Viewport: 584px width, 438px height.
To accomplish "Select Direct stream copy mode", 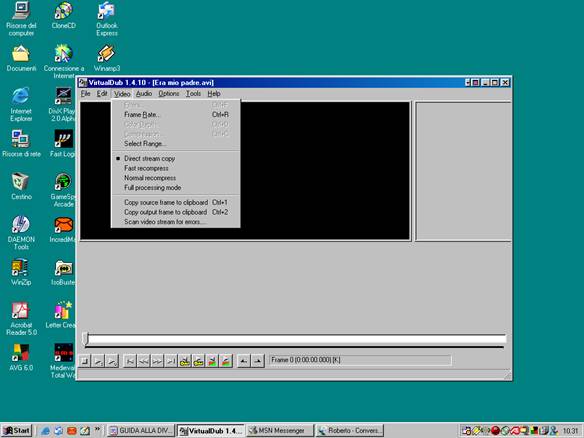I will [x=176, y=159].
